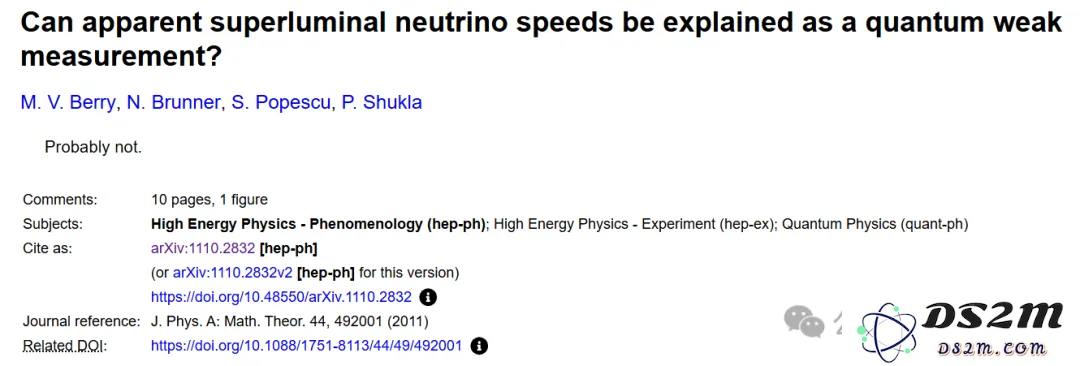Open author page for N. Brunner
The height and width of the screenshot is (366, 1080).
pyautogui.click(x=173, y=103)
